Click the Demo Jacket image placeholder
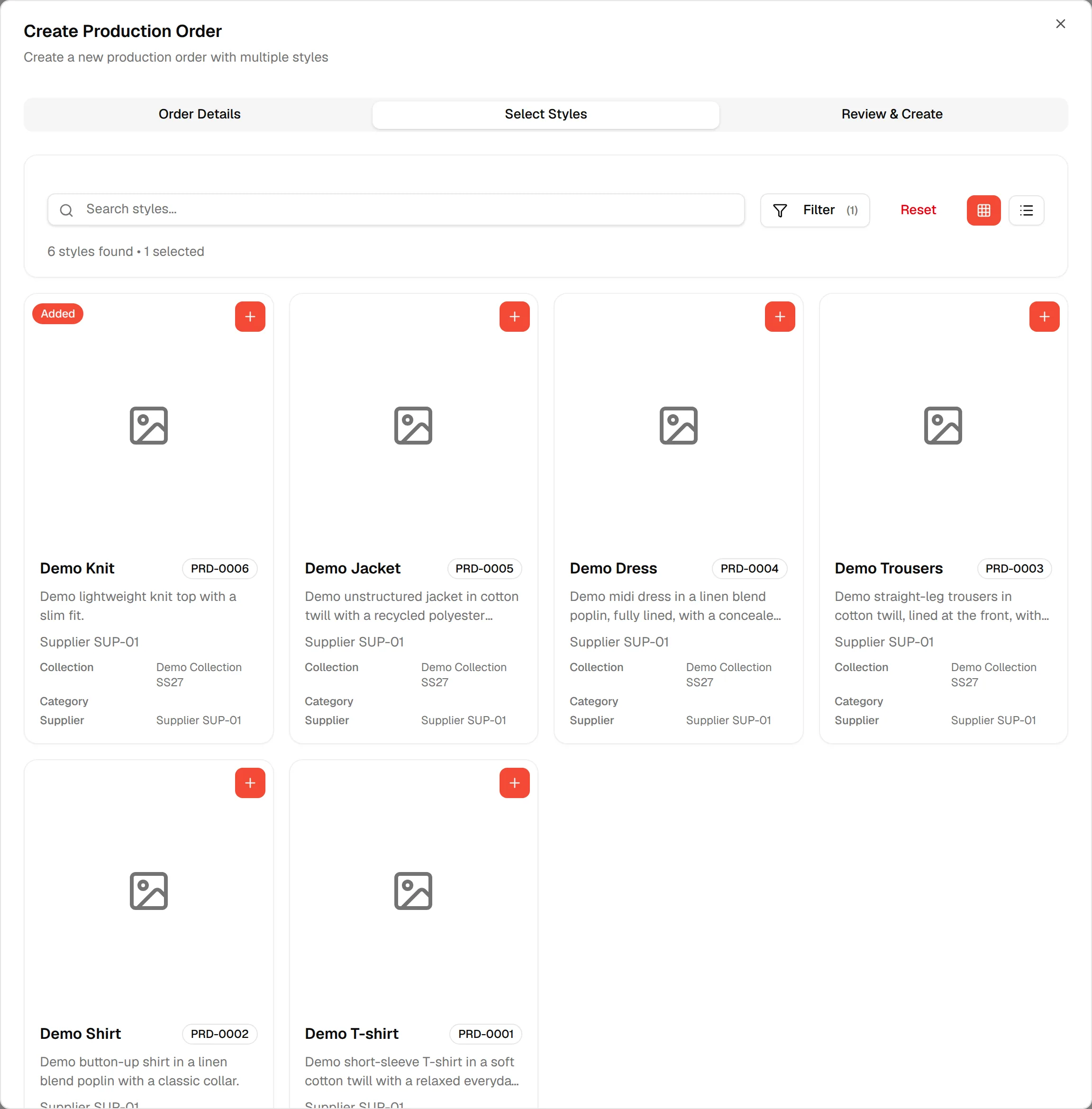Viewport: 1092px width, 1109px height. [x=413, y=426]
